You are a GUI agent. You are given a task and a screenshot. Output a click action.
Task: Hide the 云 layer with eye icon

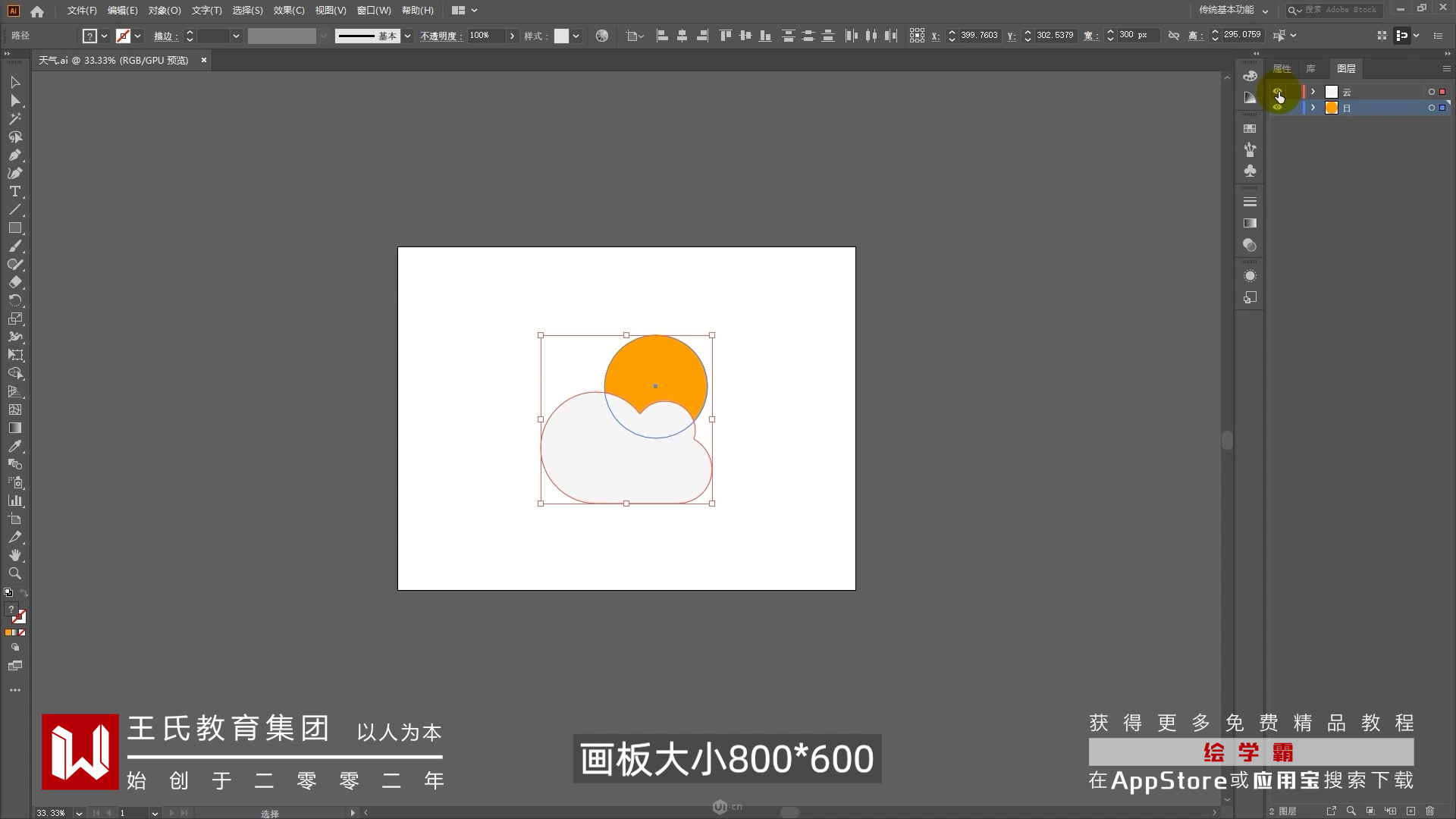pos(1278,92)
